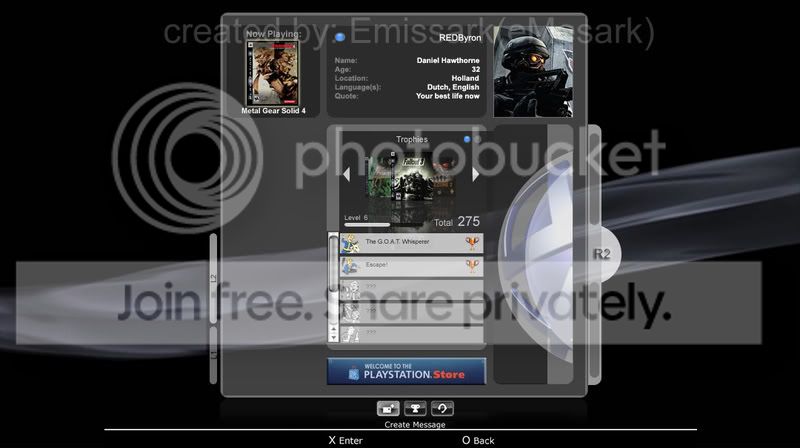The image size is (800, 448).
Task: Click the Escape! trophy title
Action: [376, 265]
